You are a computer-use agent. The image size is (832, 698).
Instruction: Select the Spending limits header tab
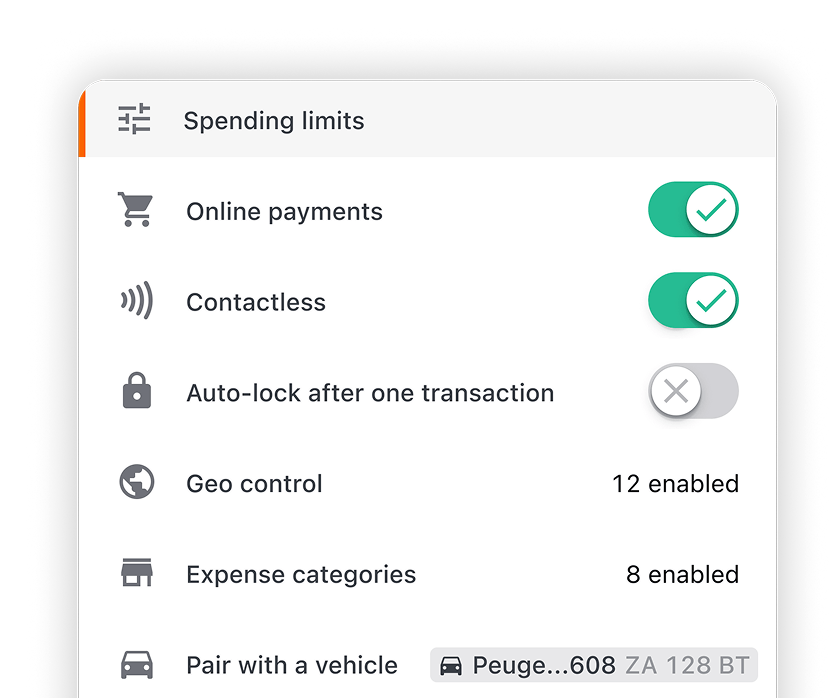428,119
